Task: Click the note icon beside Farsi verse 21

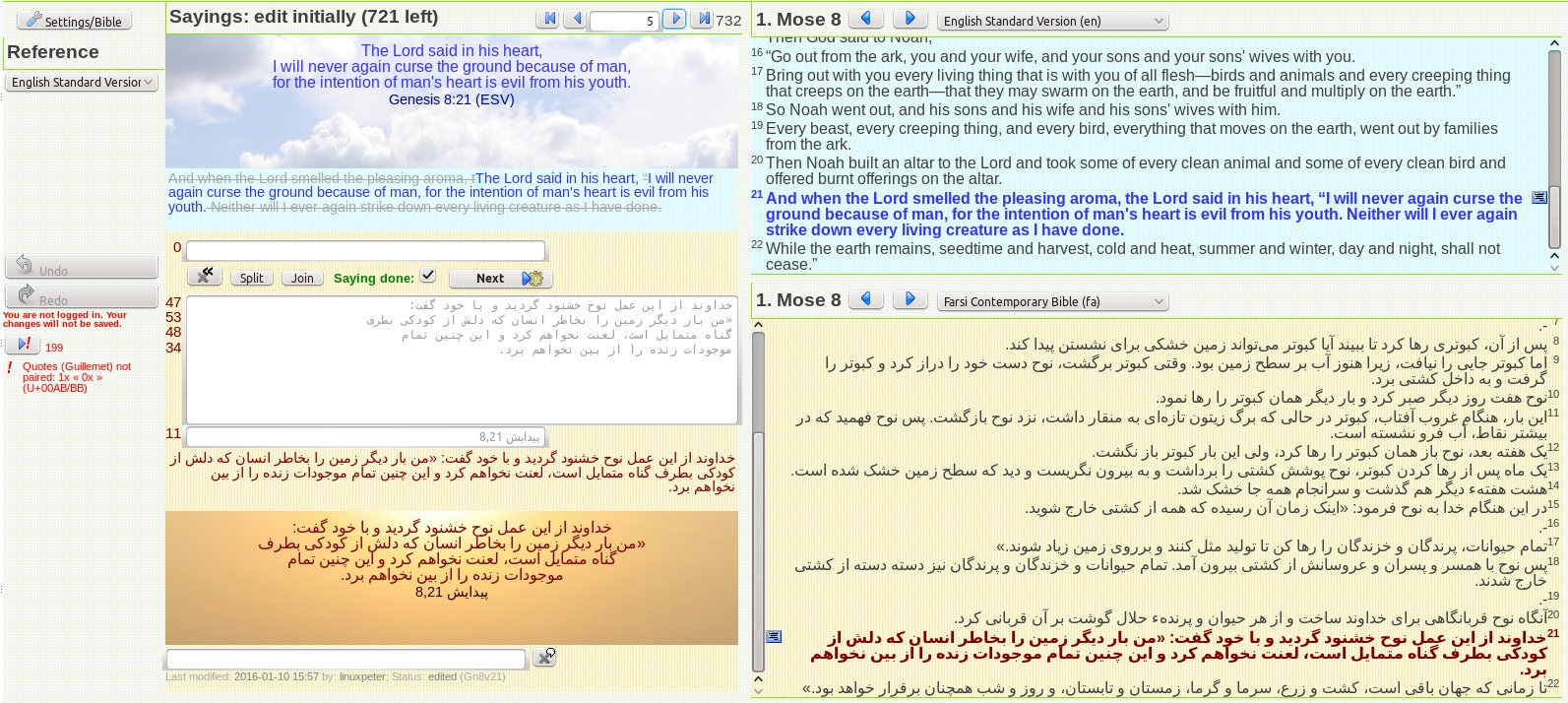Action: pos(774,636)
